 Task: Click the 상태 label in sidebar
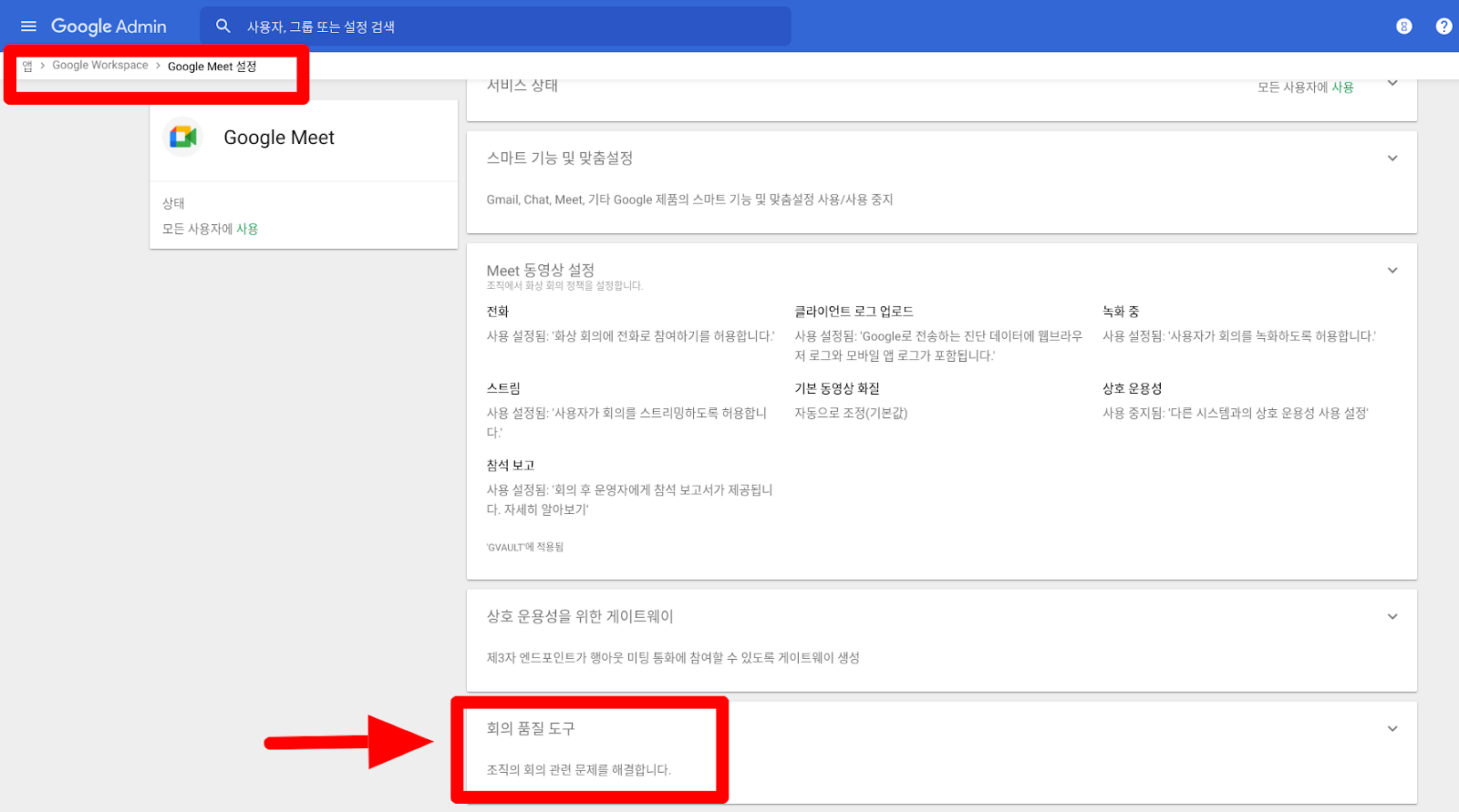tap(173, 203)
